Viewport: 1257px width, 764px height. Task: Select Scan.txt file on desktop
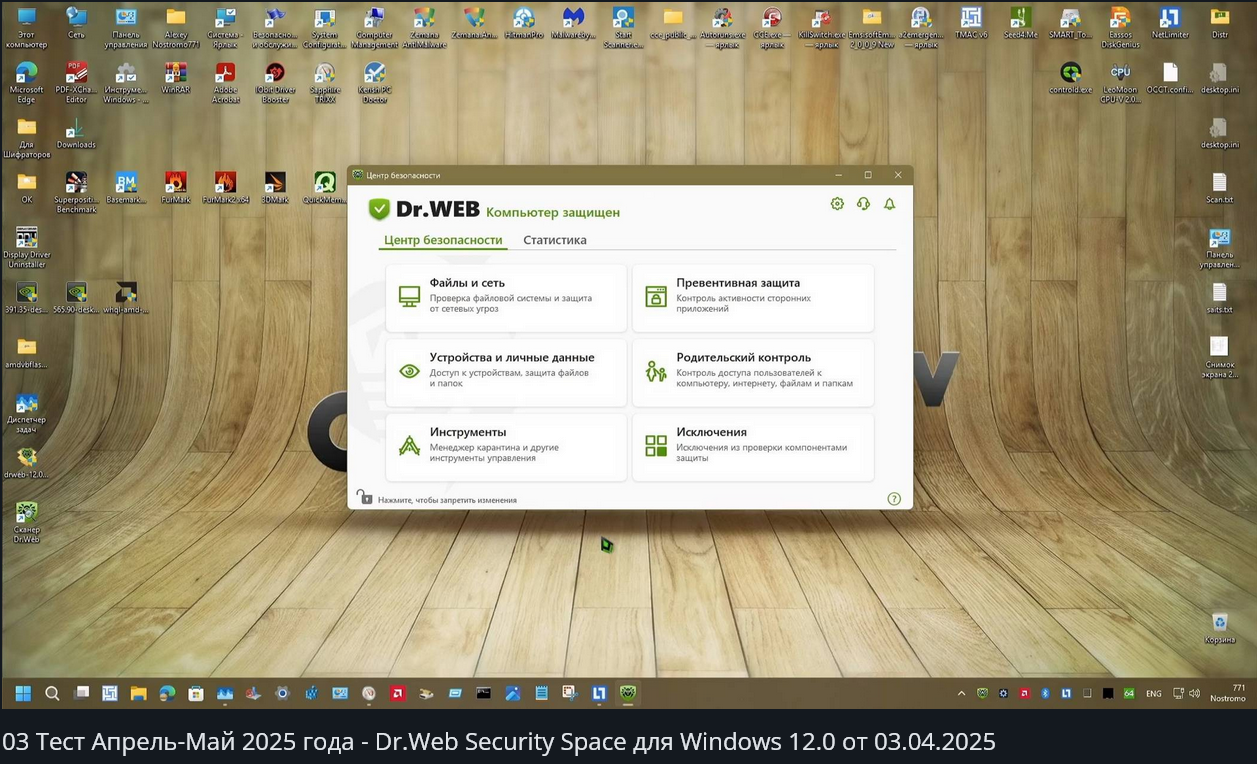pyautogui.click(x=1220, y=188)
